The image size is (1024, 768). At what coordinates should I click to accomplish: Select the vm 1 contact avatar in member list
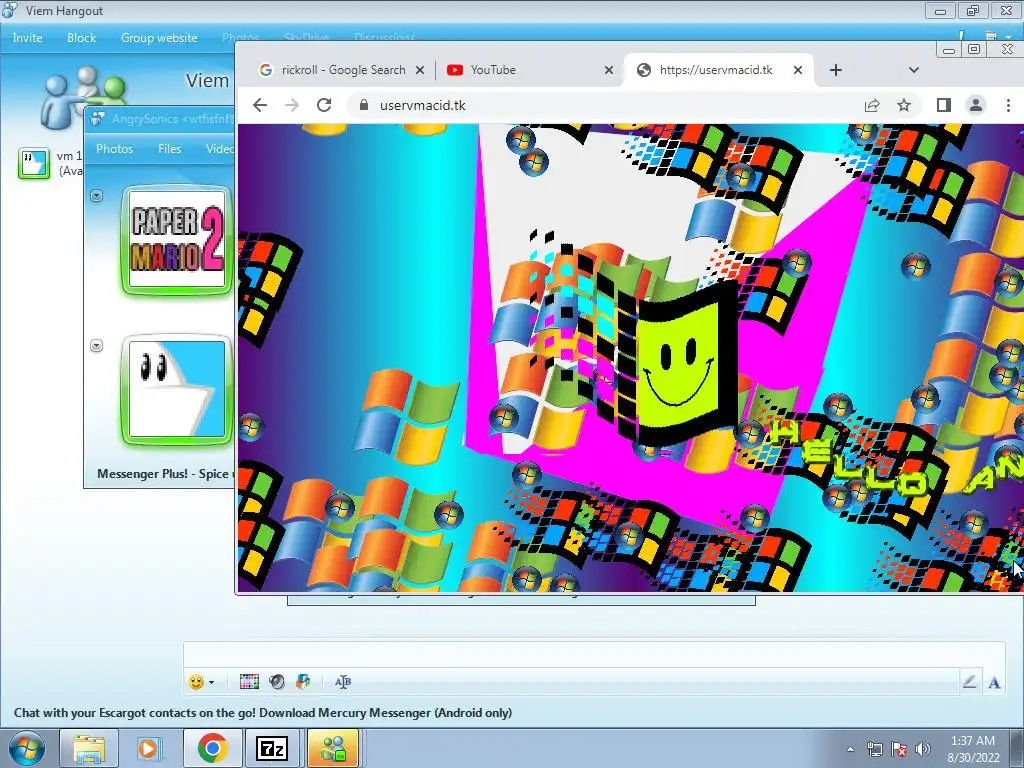pos(33,163)
